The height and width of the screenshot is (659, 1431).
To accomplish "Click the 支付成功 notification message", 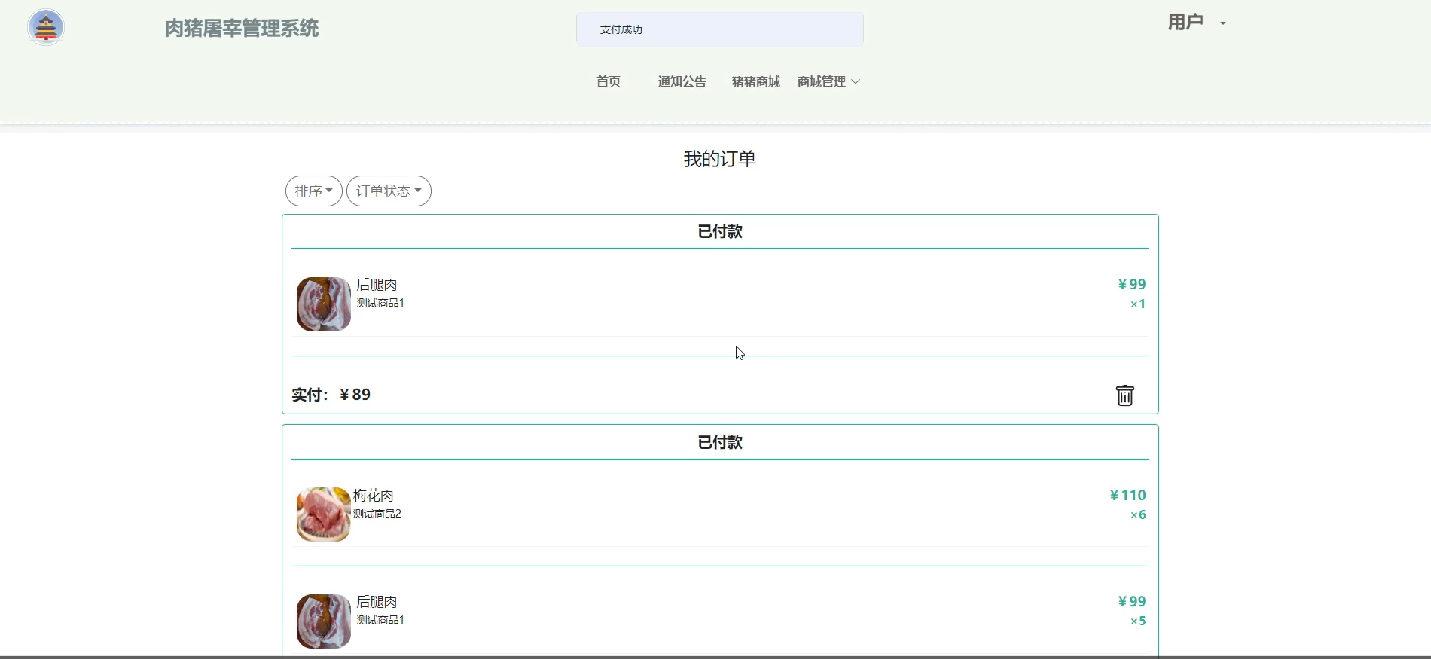I will [621, 30].
